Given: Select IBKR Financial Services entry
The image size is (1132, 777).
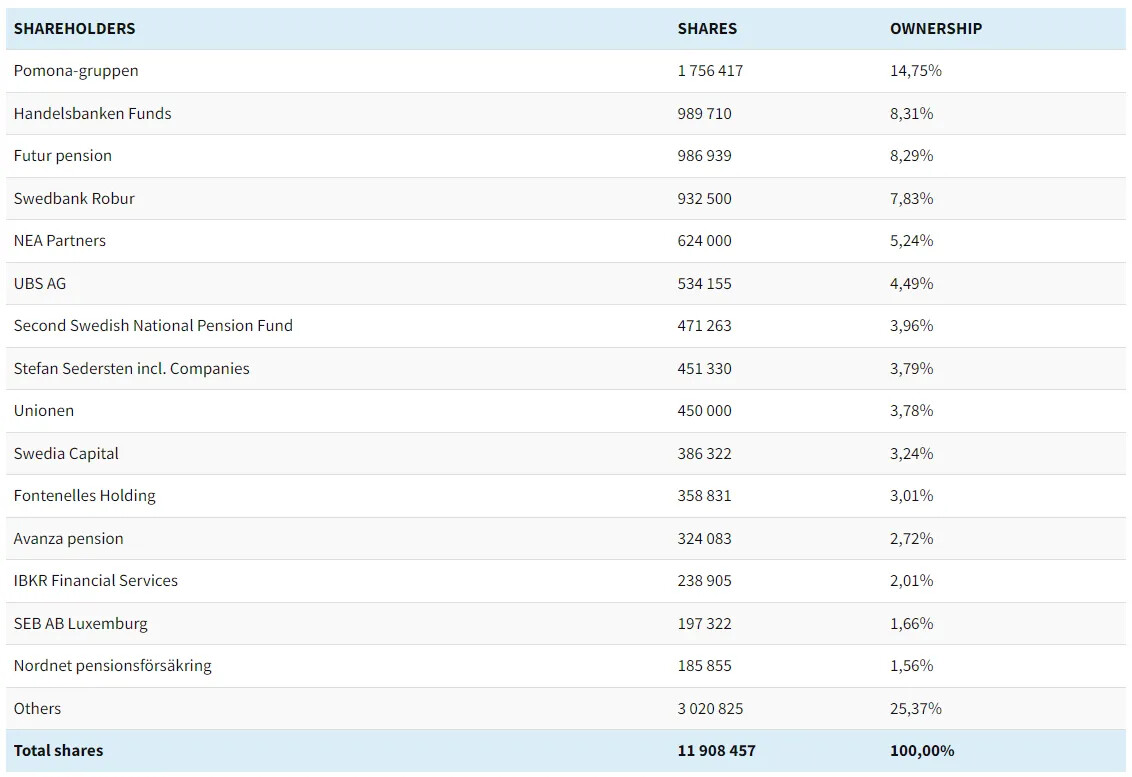Looking at the screenshot, I should (96, 581).
